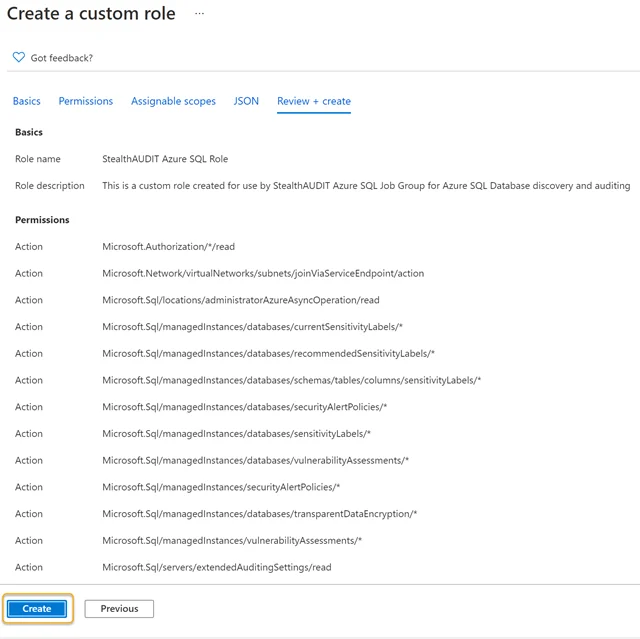The width and height of the screenshot is (640, 639).
Task: Select the currentSensitivityLabels/* permission
Action: pos(252,327)
